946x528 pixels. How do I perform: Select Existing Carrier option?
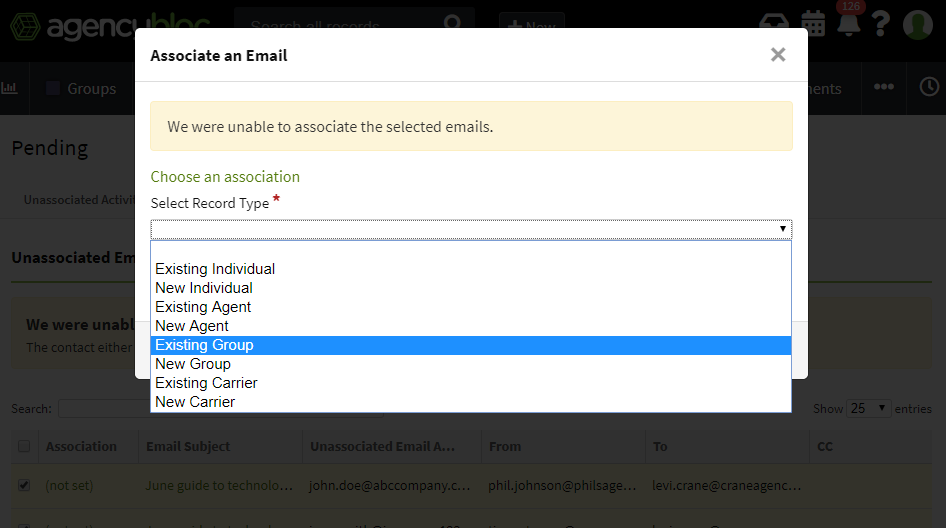point(471,383)
